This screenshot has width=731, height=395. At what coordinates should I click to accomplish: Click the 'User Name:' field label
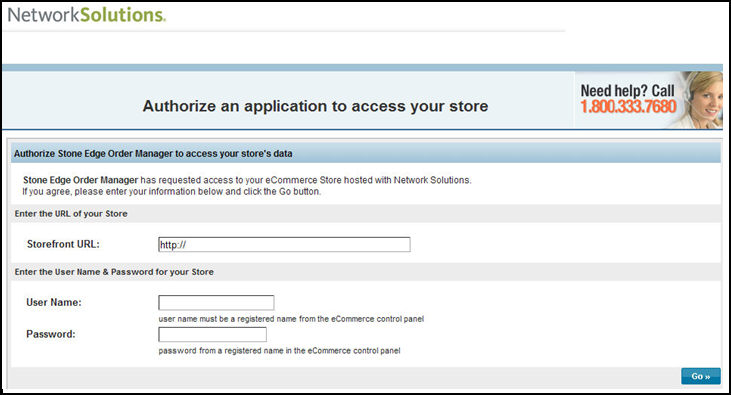click(54, 303)
